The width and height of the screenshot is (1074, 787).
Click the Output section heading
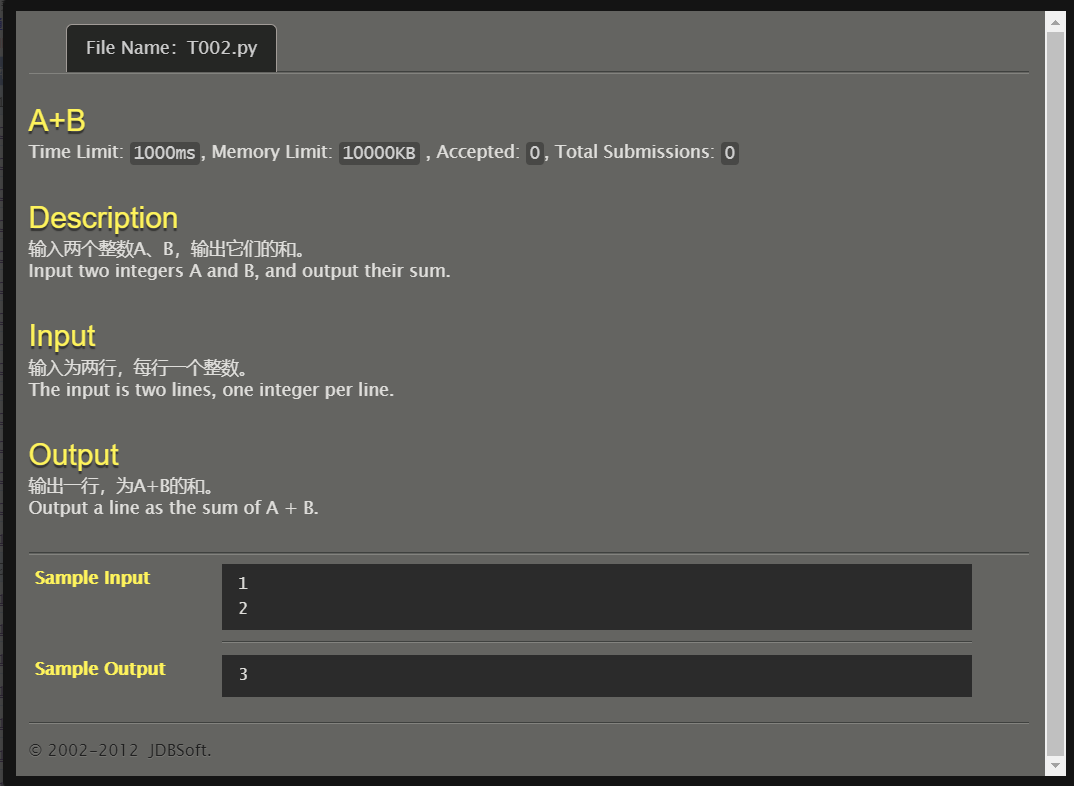[x=73, y=454]
